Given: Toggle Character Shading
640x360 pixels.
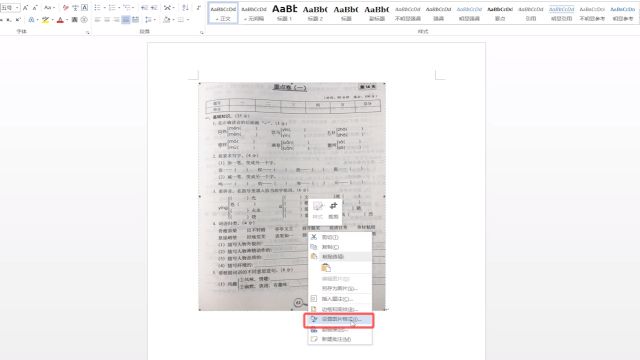Looking at the screenshot, I should [x=74, y=20].
